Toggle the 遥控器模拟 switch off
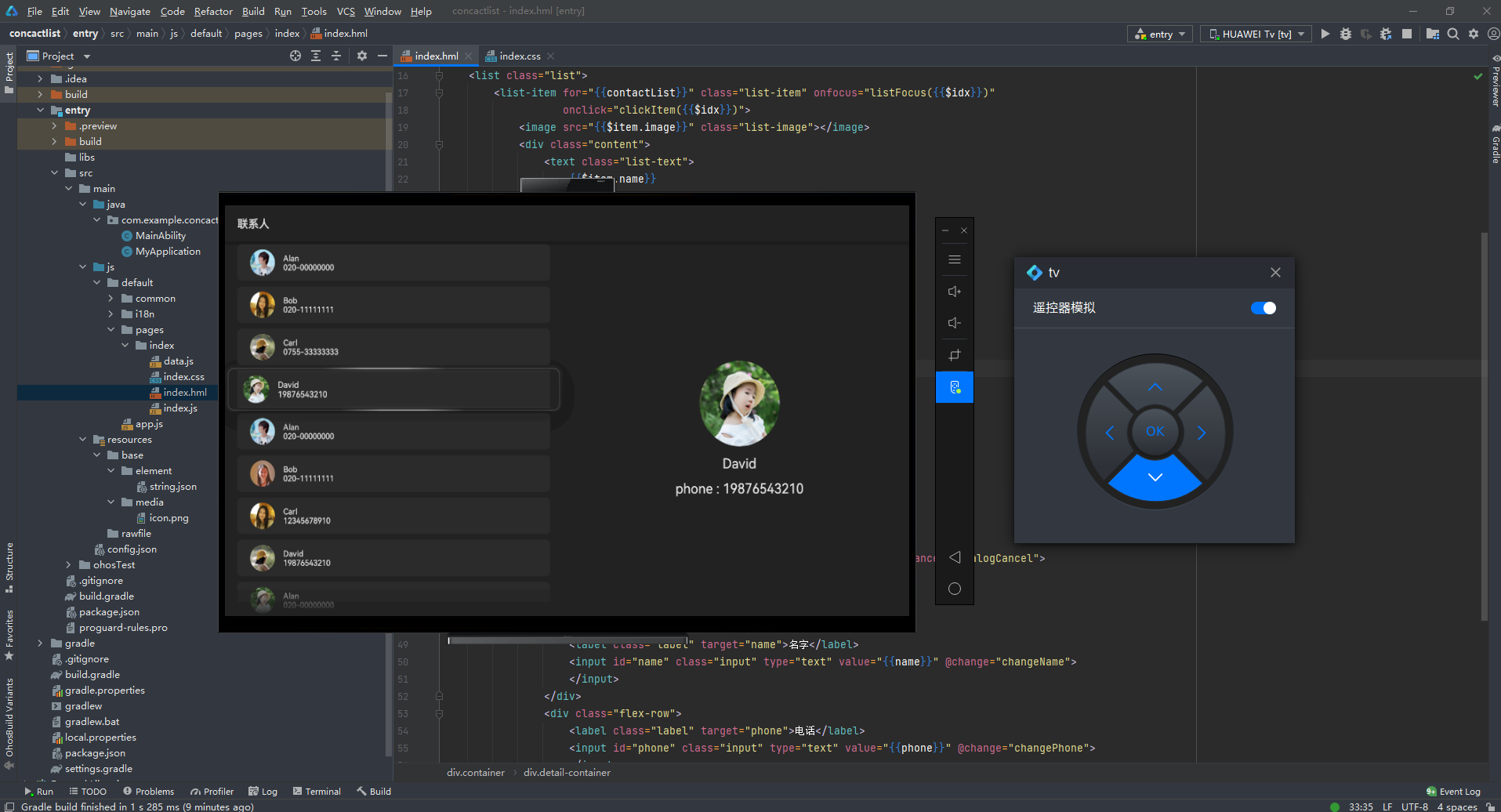This screenshot has width=1501, height=812. [x=1263, y=308]
